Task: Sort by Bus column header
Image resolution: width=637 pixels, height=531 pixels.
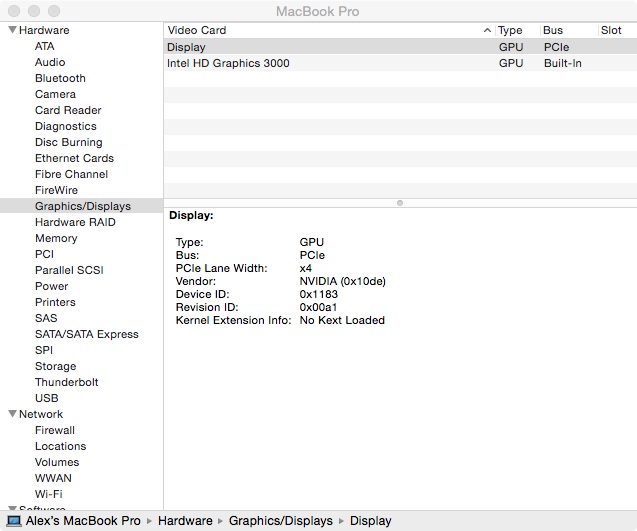Action: pos(553,30)
